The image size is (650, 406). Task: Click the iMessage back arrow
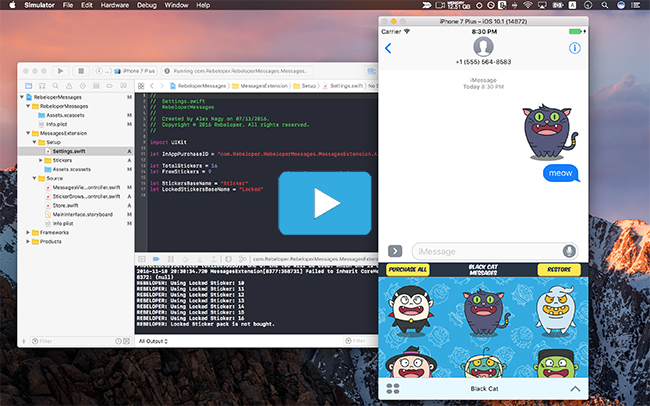click(x=388, y=49)
